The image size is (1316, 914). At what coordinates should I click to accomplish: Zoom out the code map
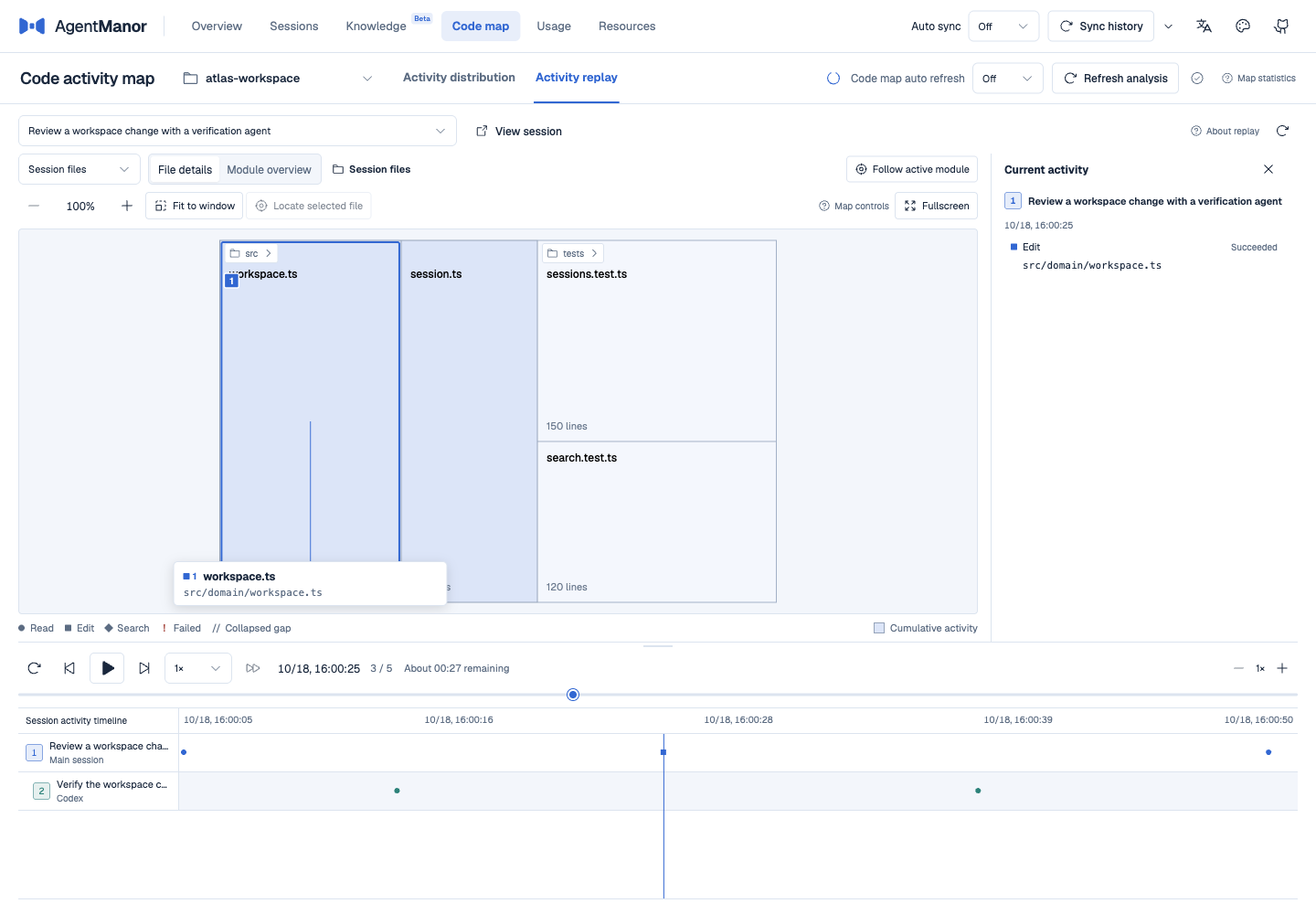[x=34, y=206]
